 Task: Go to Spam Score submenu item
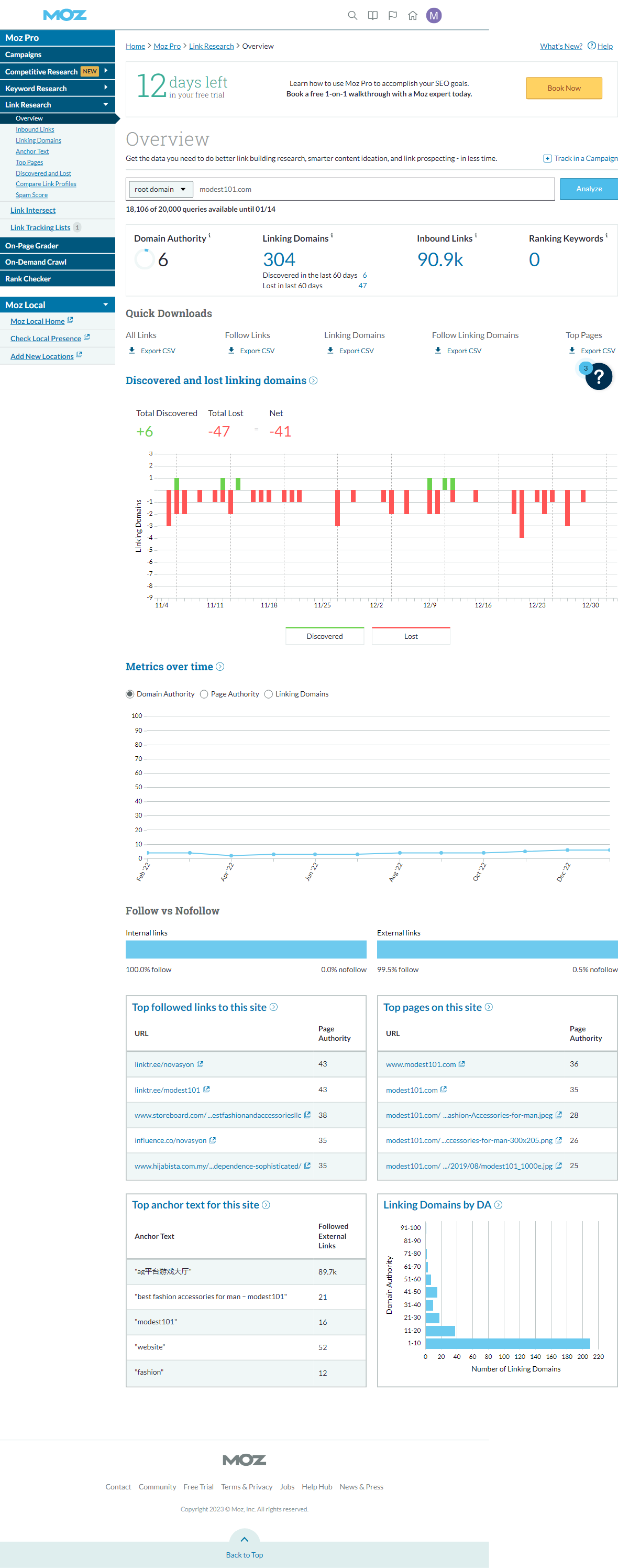31,195
